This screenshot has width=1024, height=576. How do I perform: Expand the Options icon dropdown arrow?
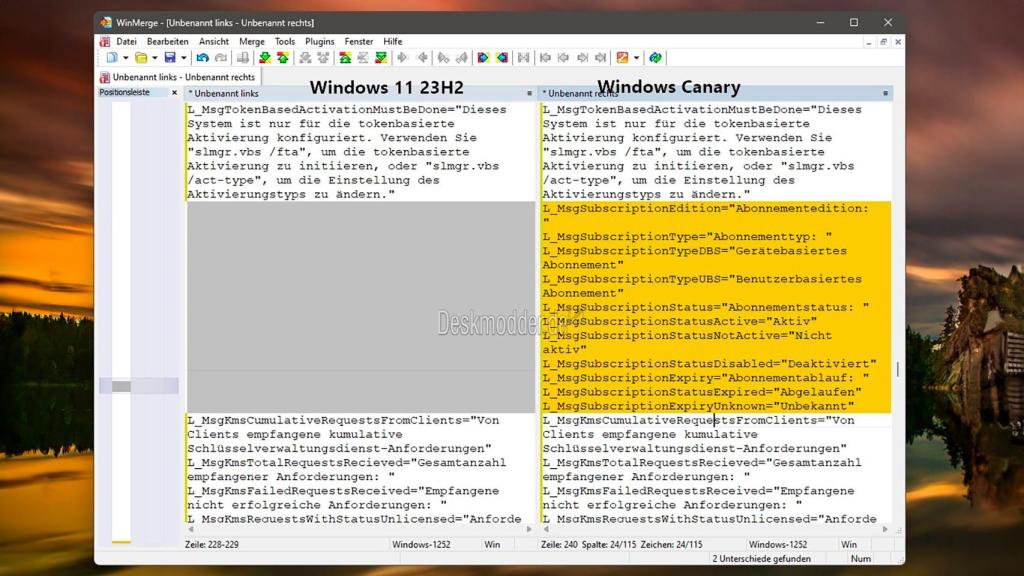click(x=637, y=57)
